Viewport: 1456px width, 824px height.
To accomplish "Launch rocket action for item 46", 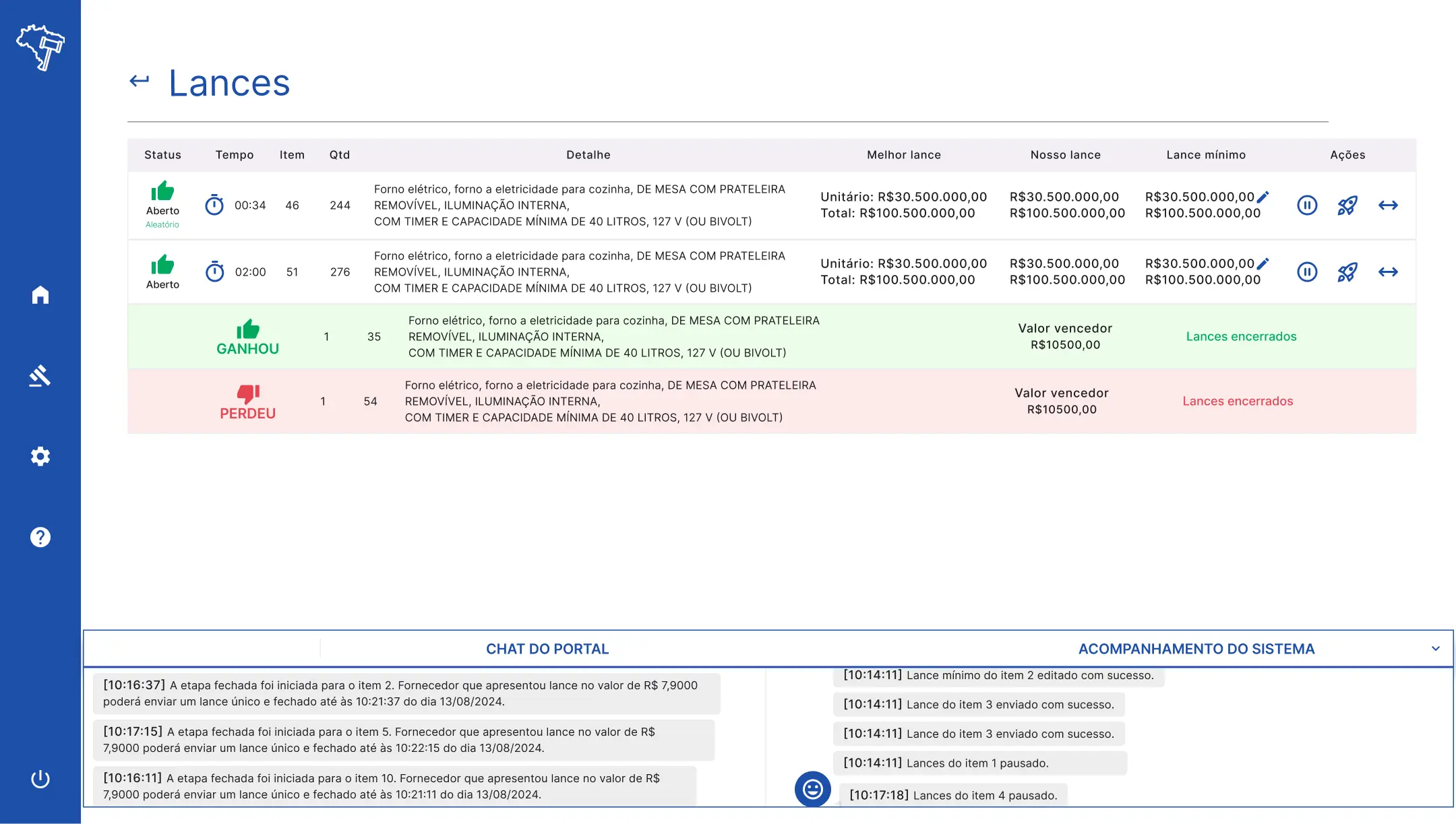I will coord(1347,205).
